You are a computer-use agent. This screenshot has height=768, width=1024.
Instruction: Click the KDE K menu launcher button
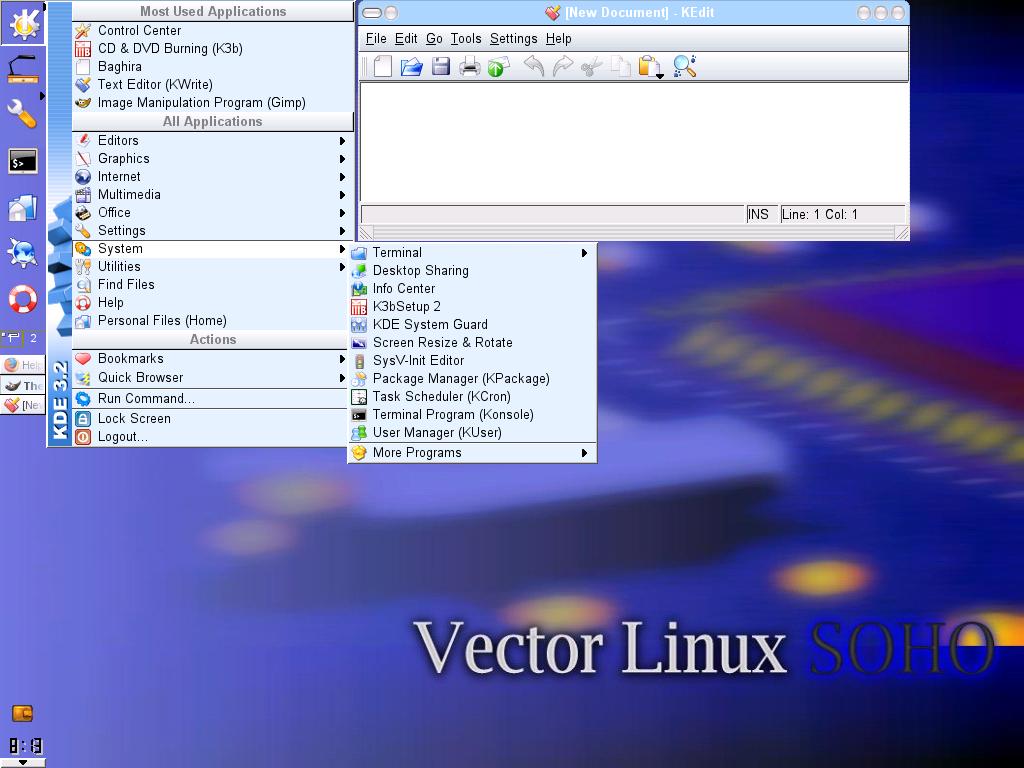pos(23,24)
